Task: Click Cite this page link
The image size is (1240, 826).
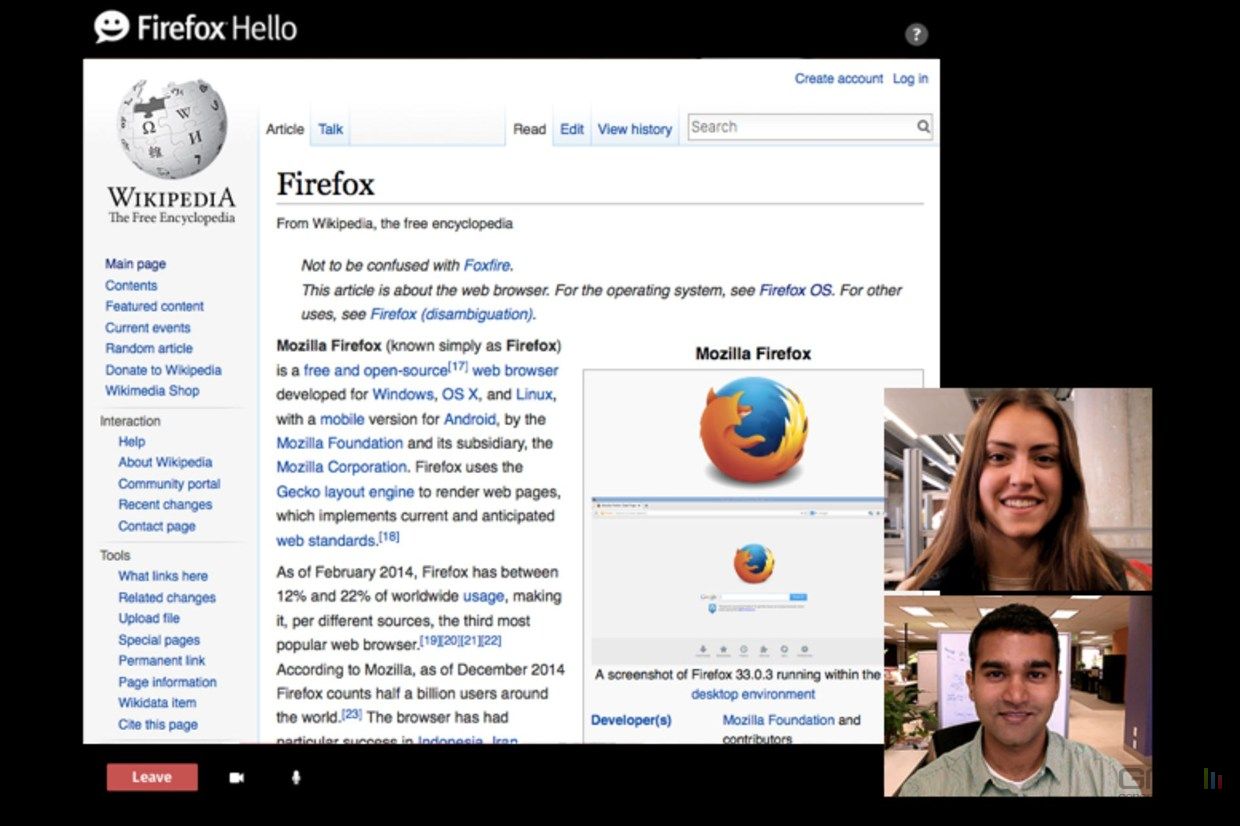Action: coord(158,724)
